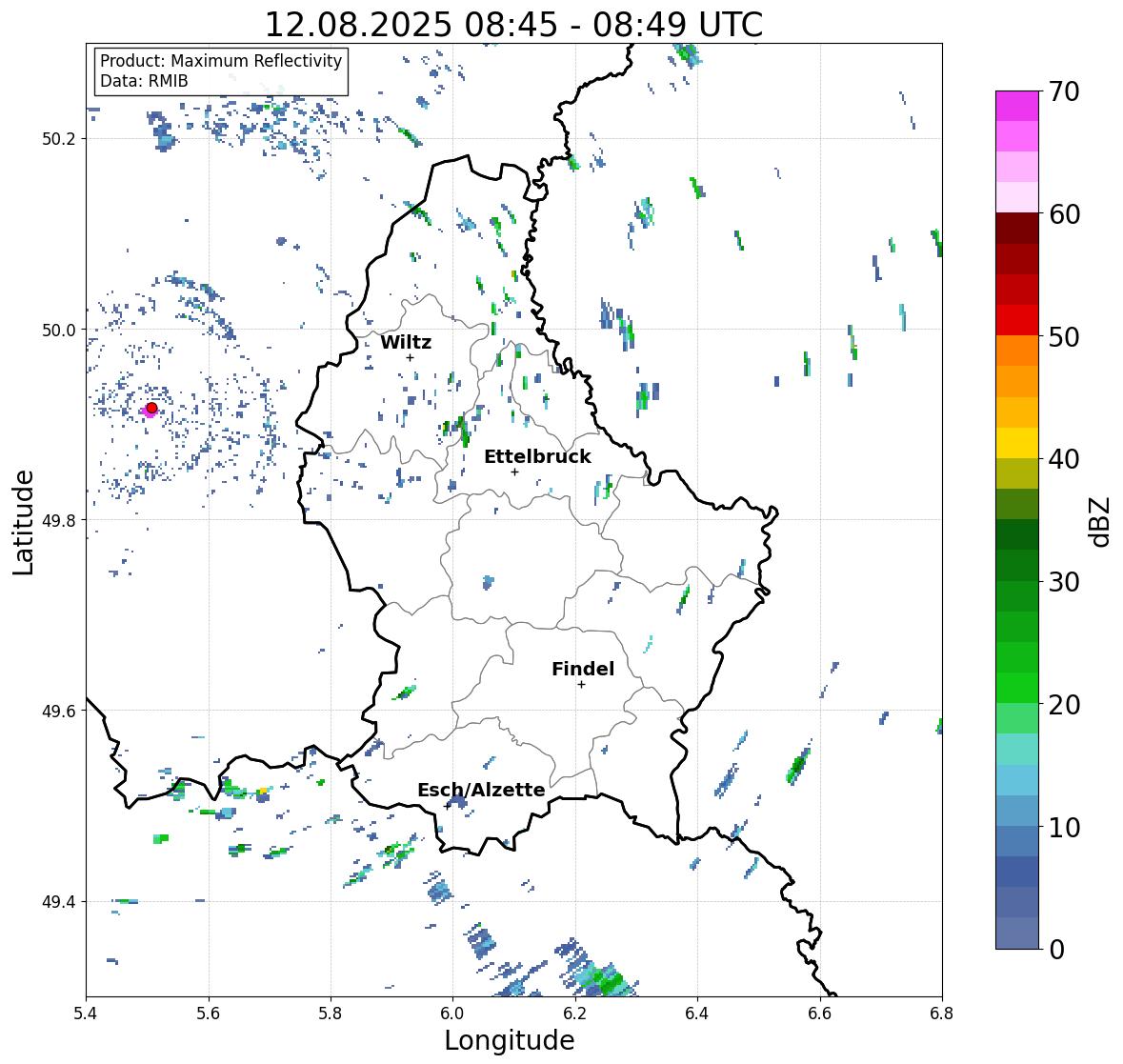
Task: Click the Ettelbruck cross marker
Action: pos(514,472)
